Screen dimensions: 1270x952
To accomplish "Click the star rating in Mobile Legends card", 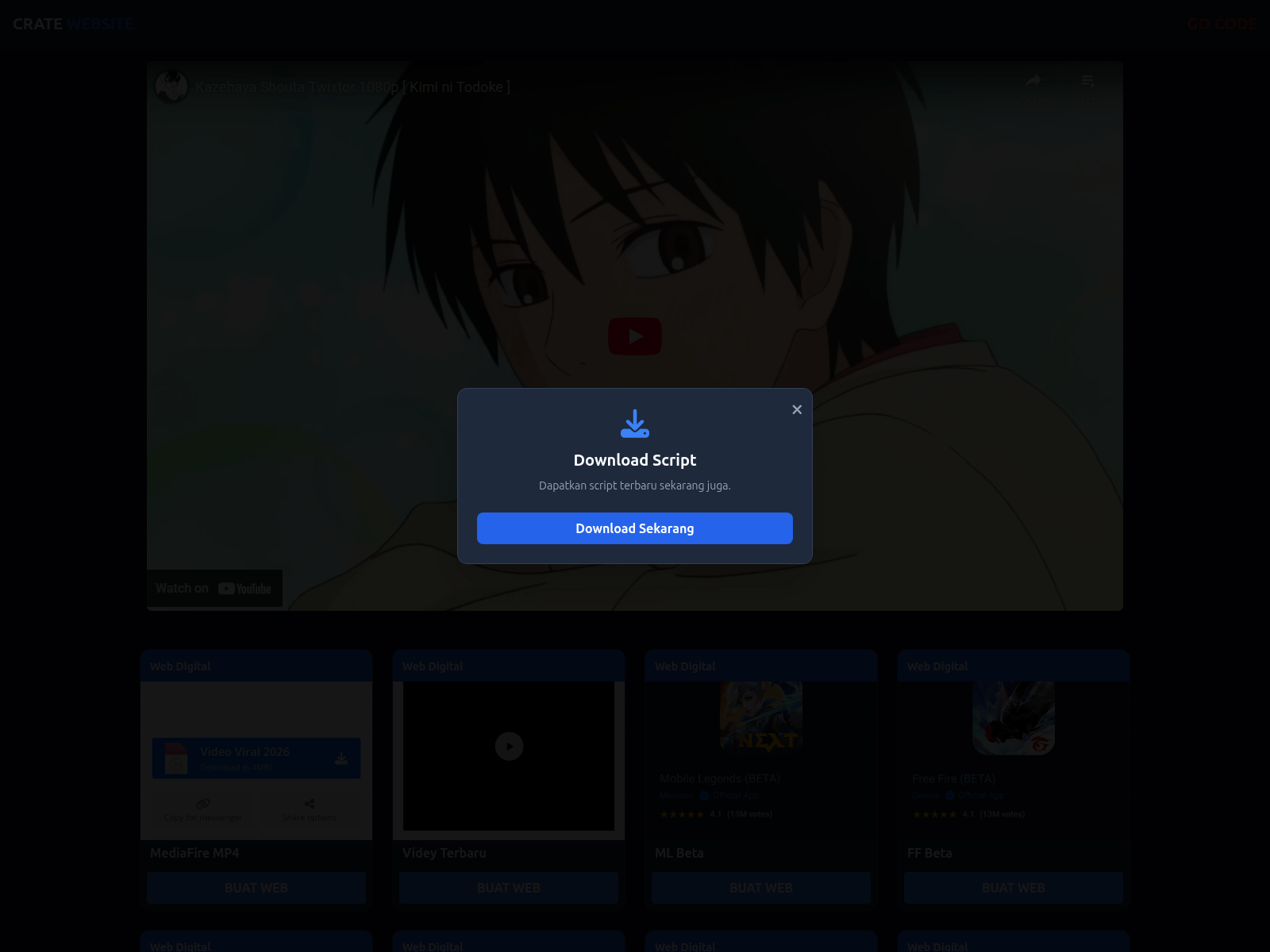I will click(x=682, y=814).
